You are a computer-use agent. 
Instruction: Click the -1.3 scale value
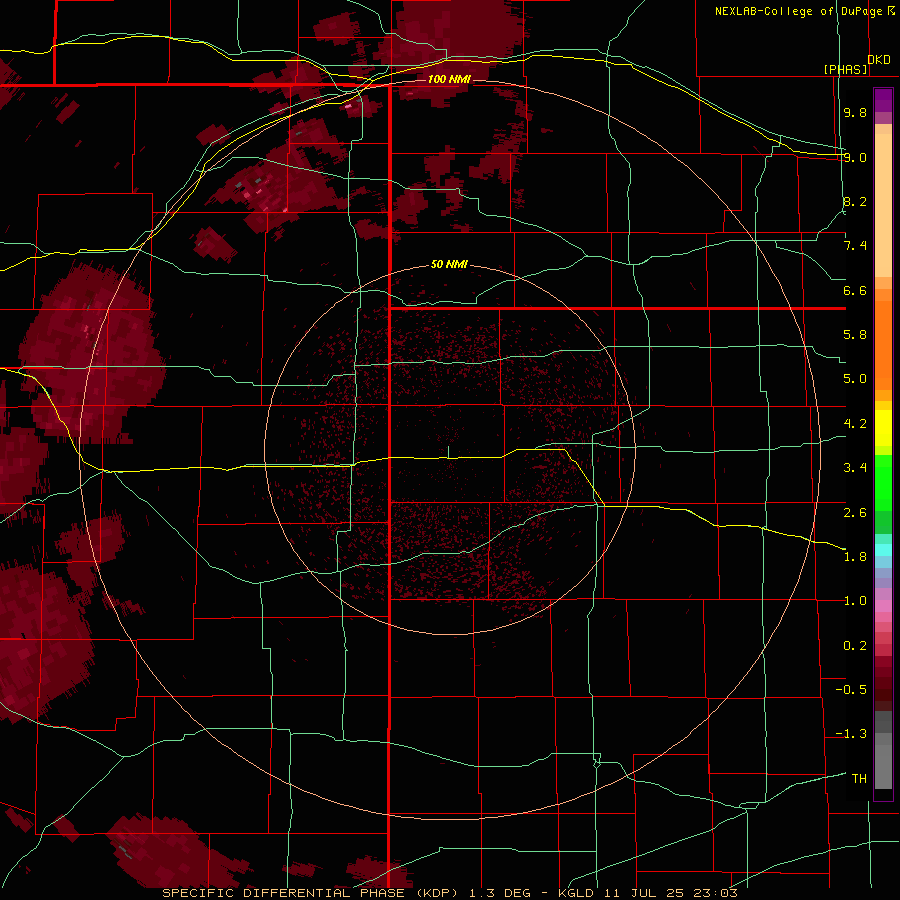[851, 734]
